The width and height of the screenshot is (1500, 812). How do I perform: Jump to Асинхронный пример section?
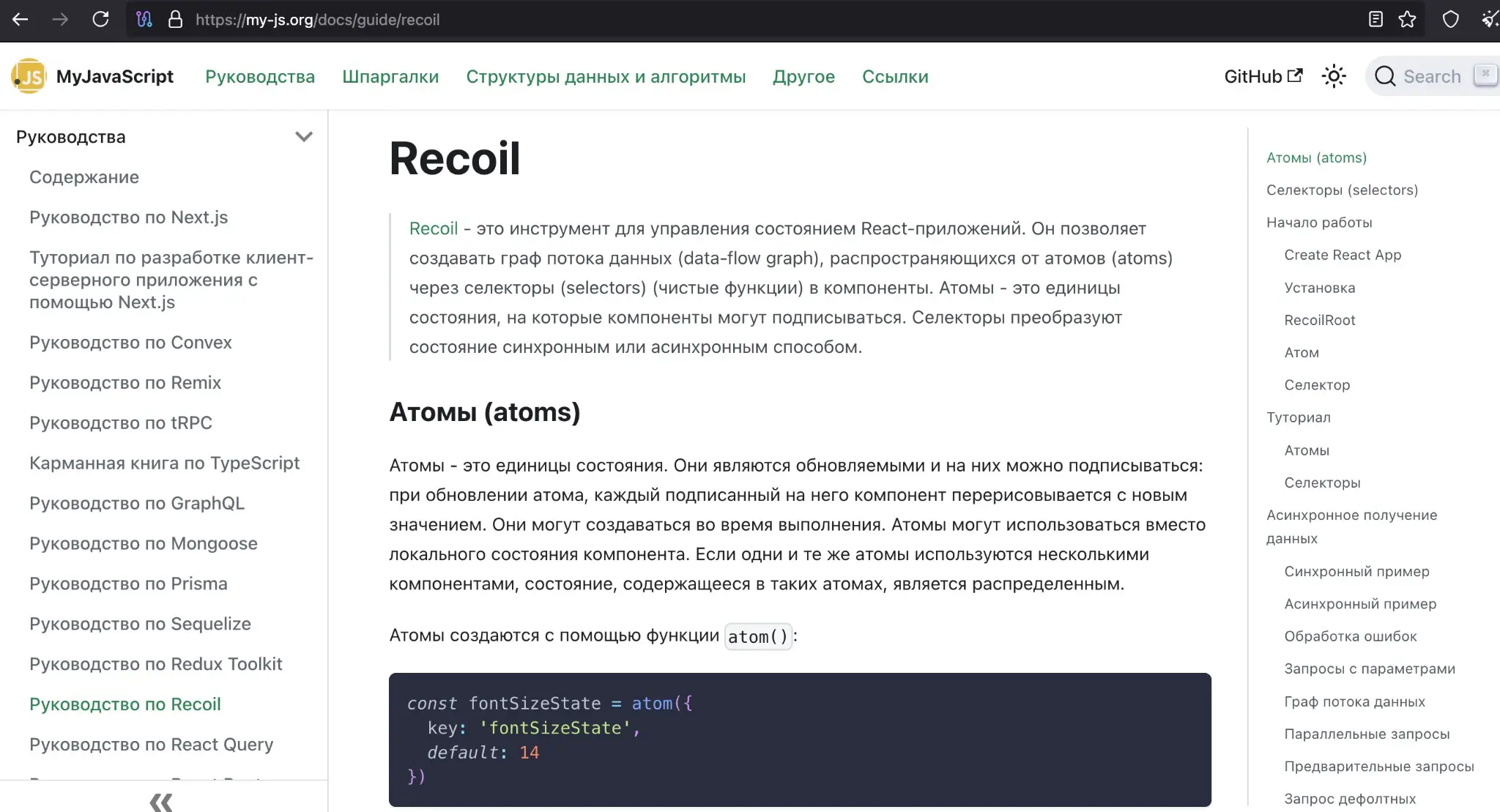(1360, 604)
